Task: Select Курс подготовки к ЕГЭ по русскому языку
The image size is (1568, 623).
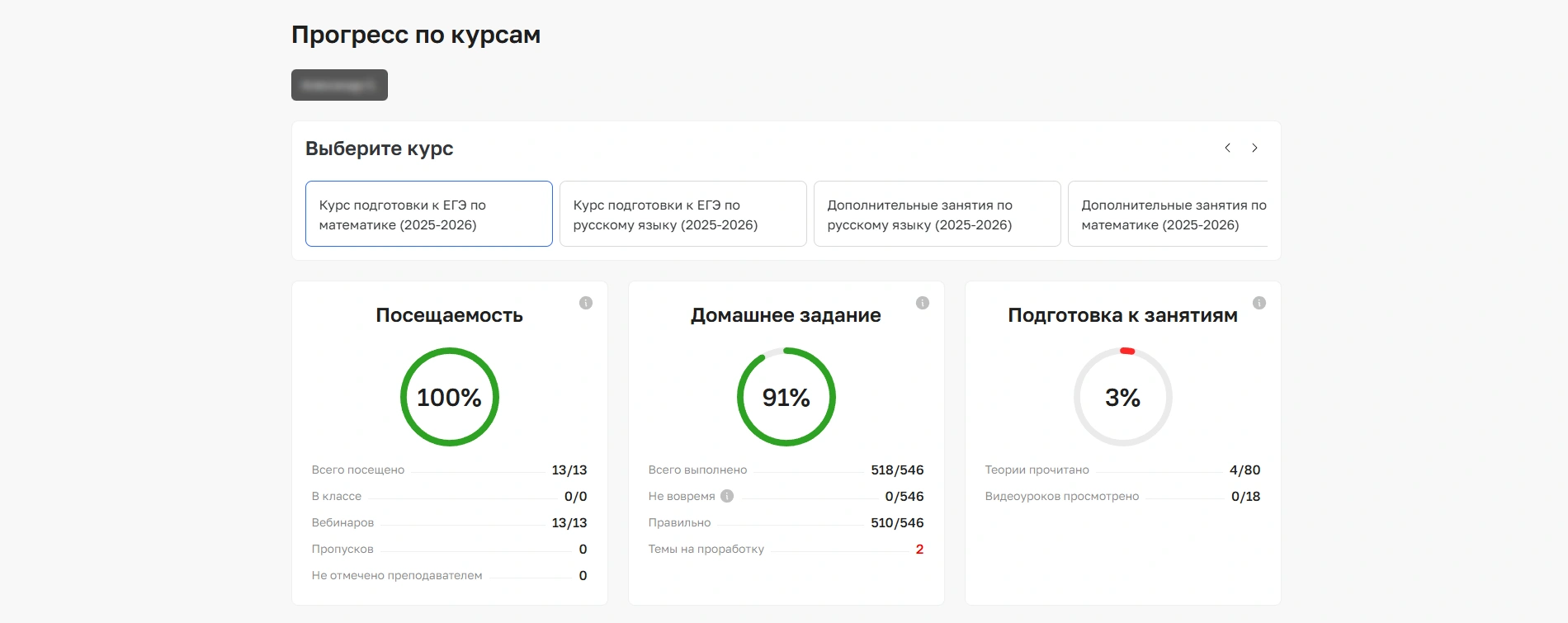Action: [682, 215]
